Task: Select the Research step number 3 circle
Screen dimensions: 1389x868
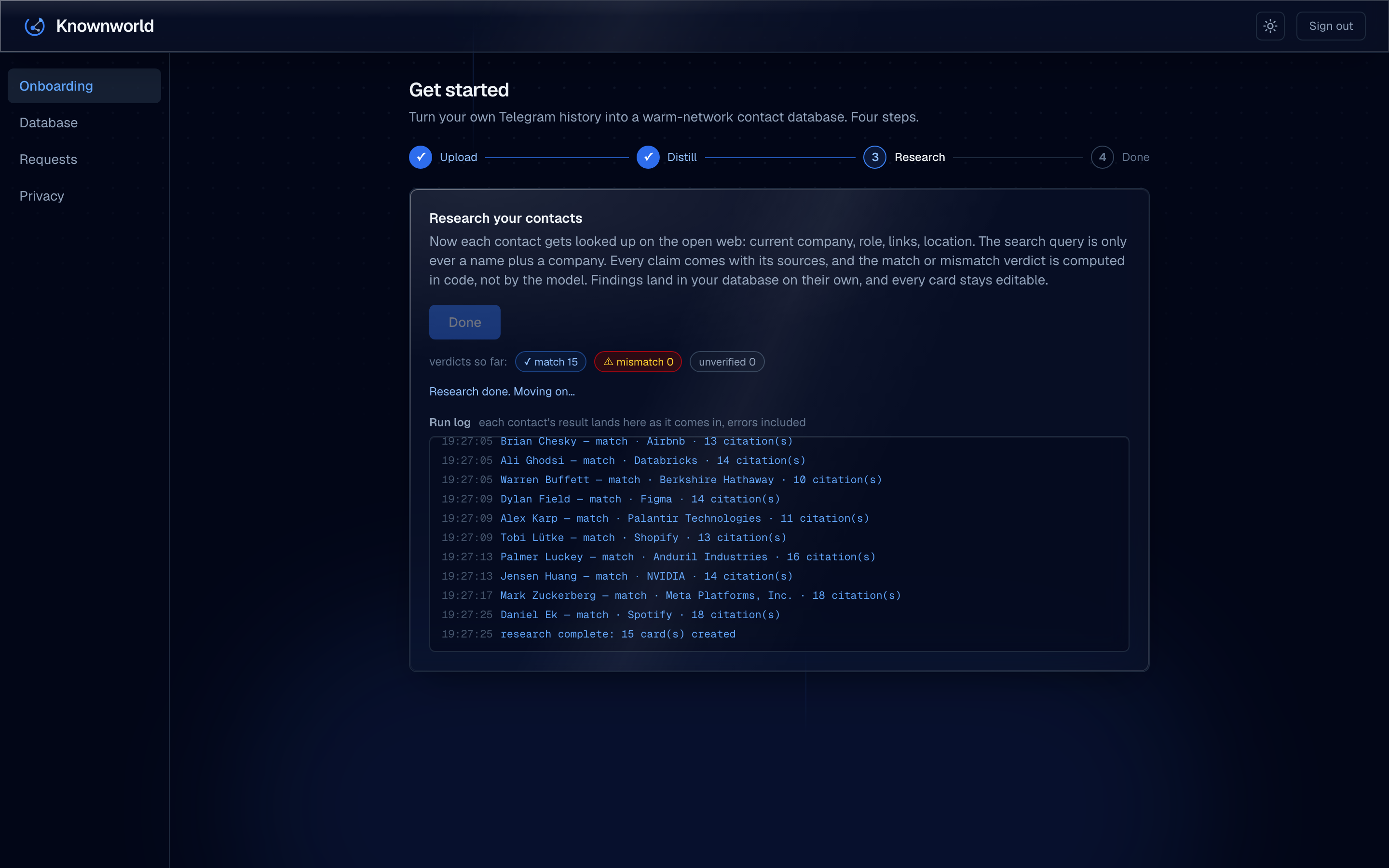Action: pyautogui.click(x=875, y=157)
